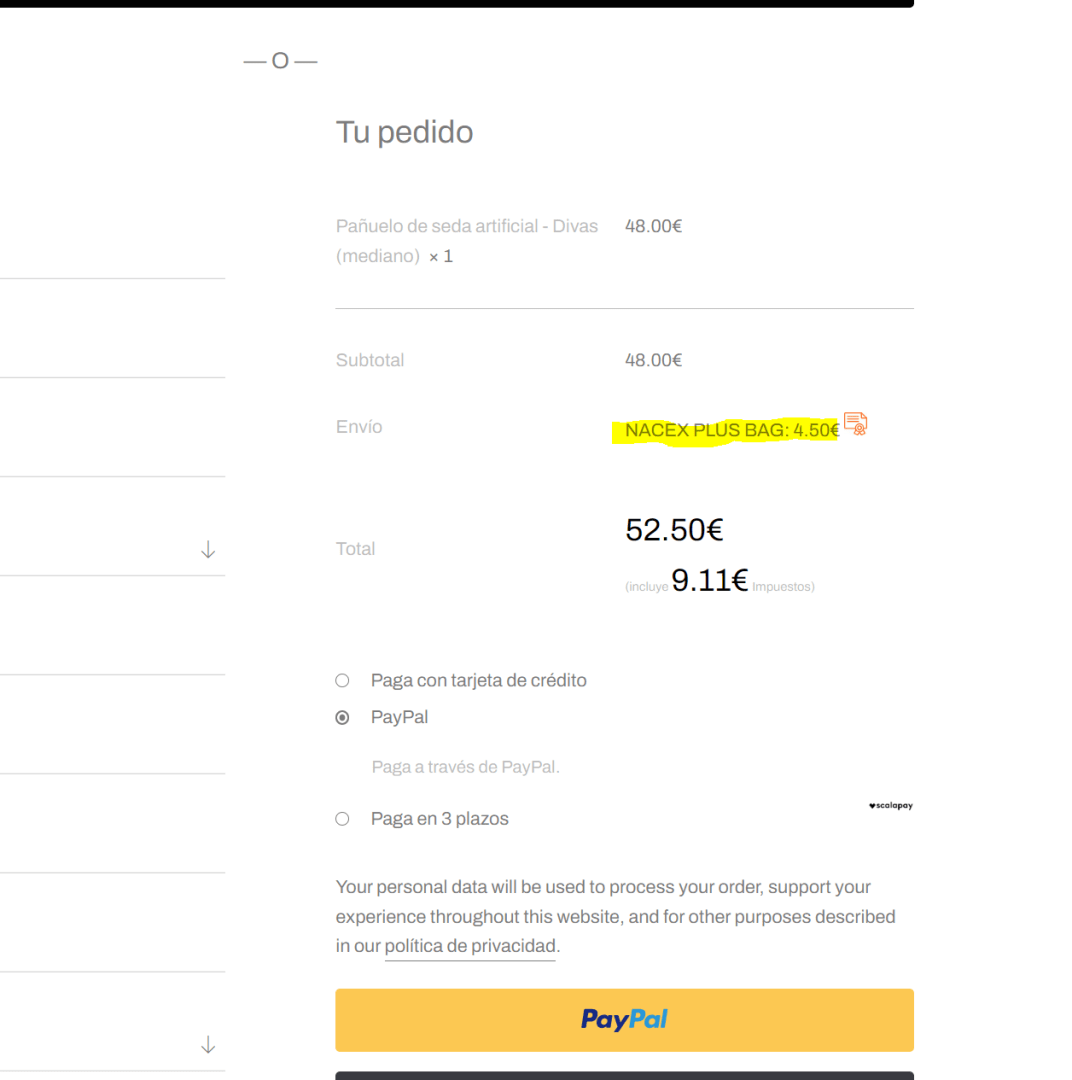Image resolution: width=1072 pixels, height=1080 pixels.
Task: Click the 9.11€ tax amount
Action: tap(710, 580)
